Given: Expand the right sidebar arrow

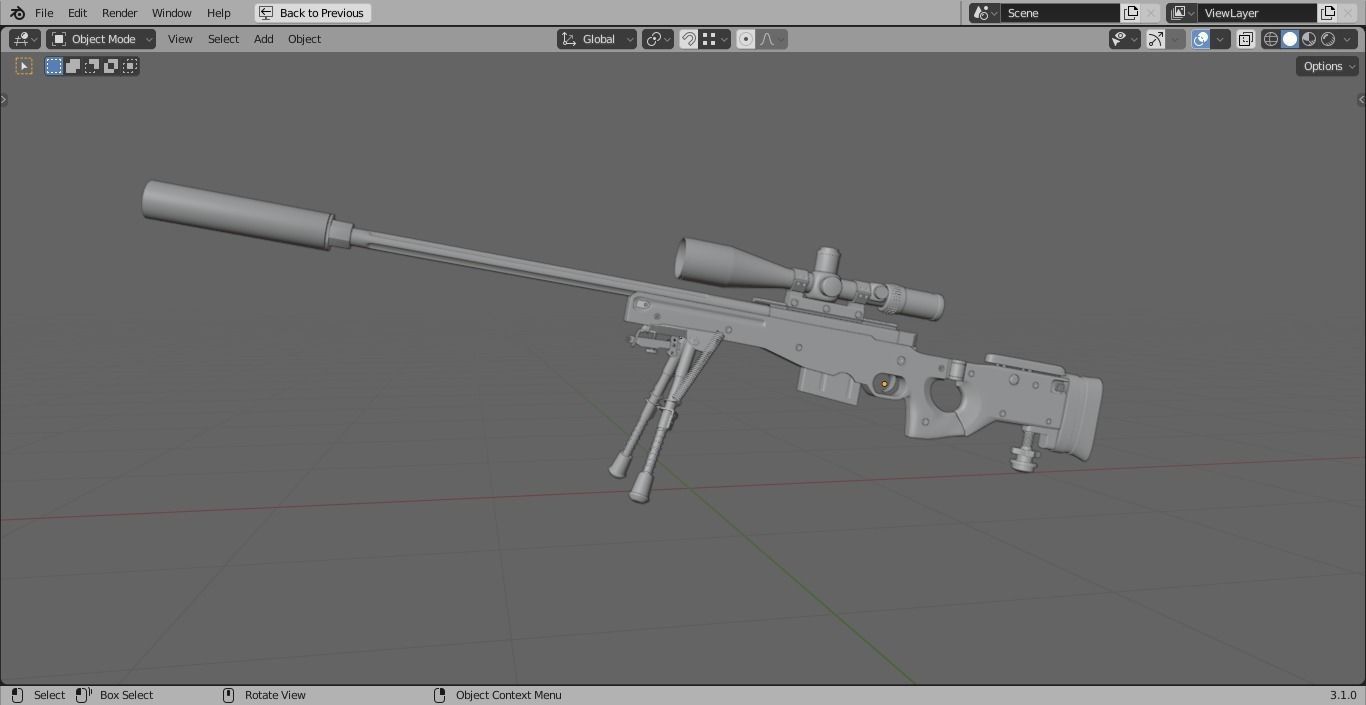Looking at the screenshot, I should (x=1361, y=99).
